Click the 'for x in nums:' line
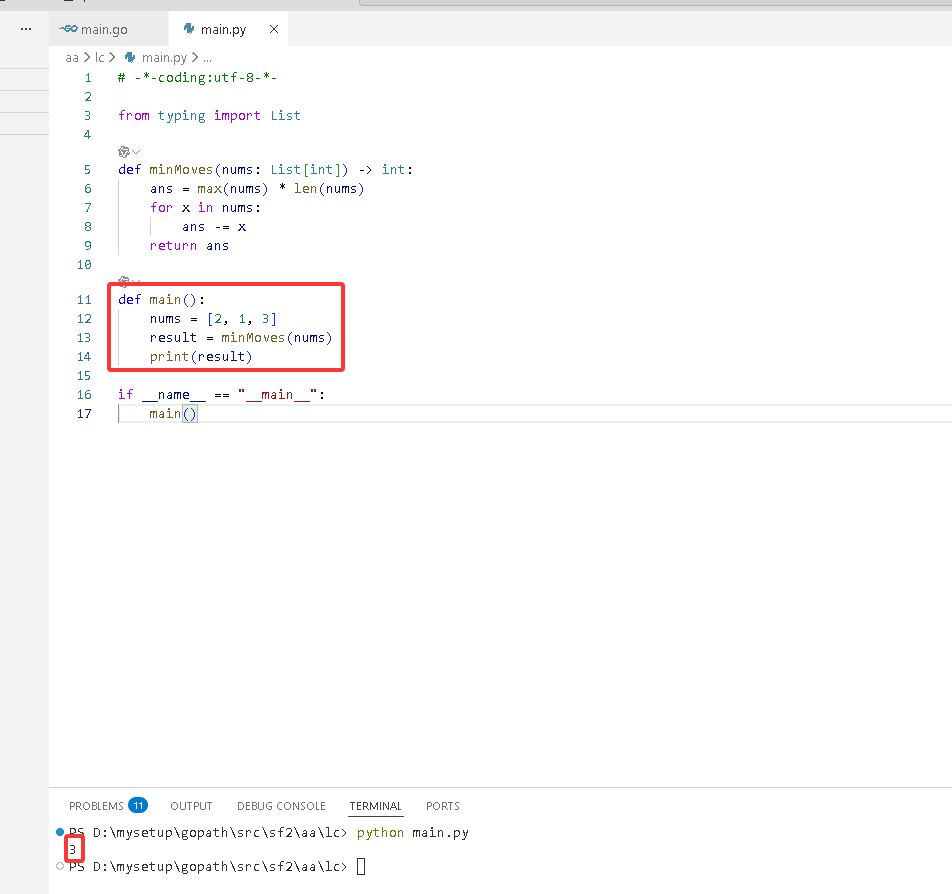This screenshot has height=894, width=952. (x=205, y=208)
